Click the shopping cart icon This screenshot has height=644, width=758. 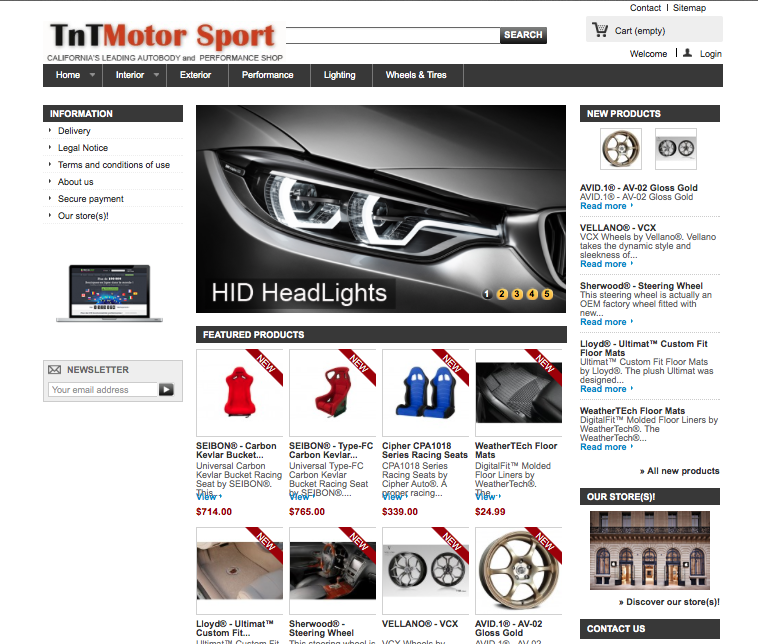tap(600, 30)
